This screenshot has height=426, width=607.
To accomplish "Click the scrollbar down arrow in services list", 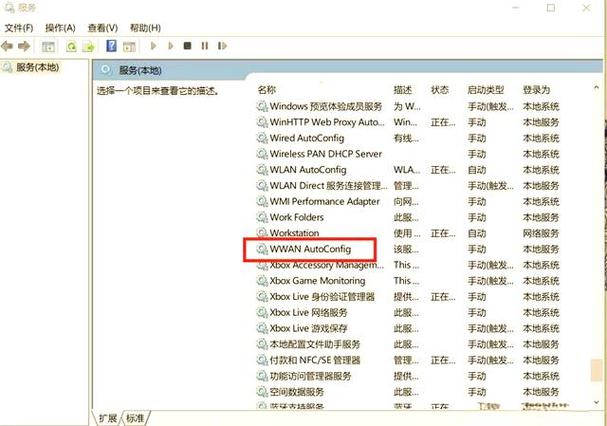I will [596, 402].
